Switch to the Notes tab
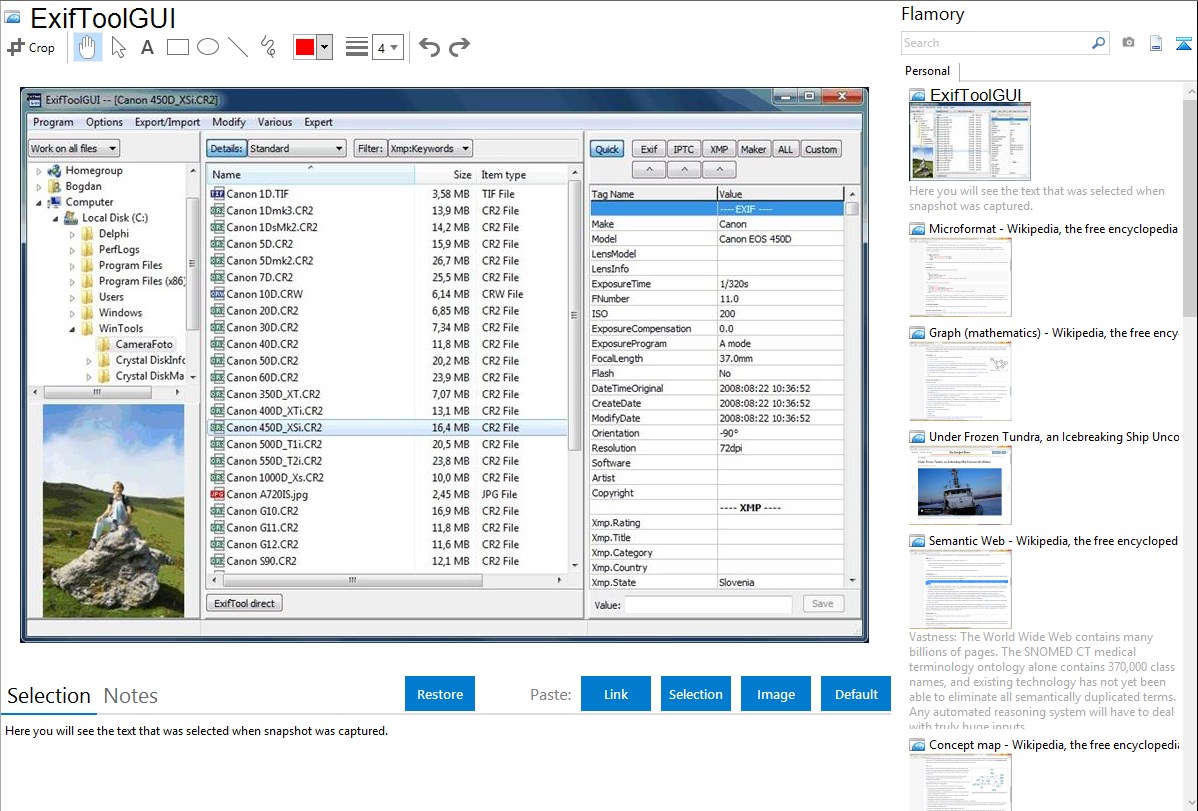1198x811 pixels. click(x=131, y=696)
